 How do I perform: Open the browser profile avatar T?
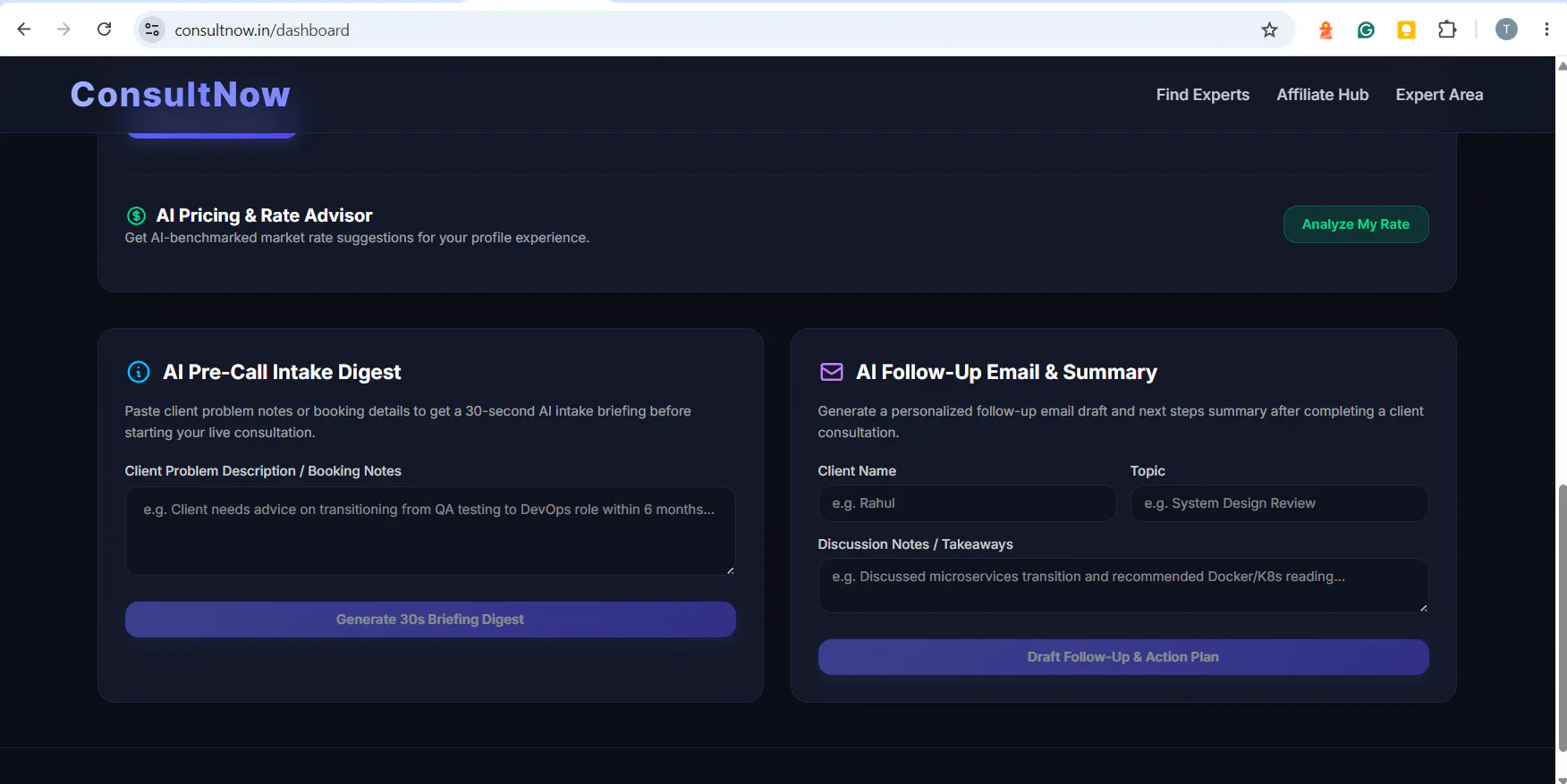pos(1506,30)
